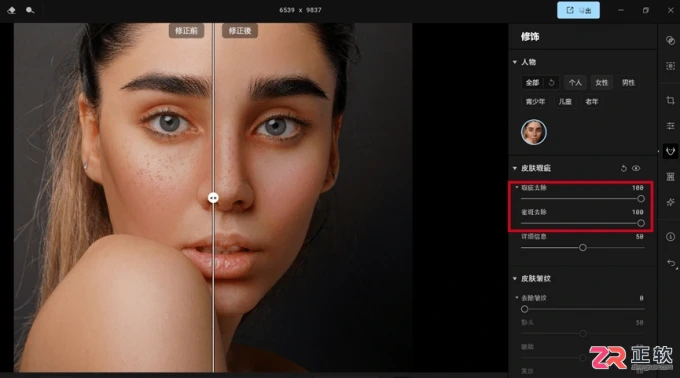Click the before/after split divider handle
The width and height of the screenshot is (680, 378).
tap(213, 198)
